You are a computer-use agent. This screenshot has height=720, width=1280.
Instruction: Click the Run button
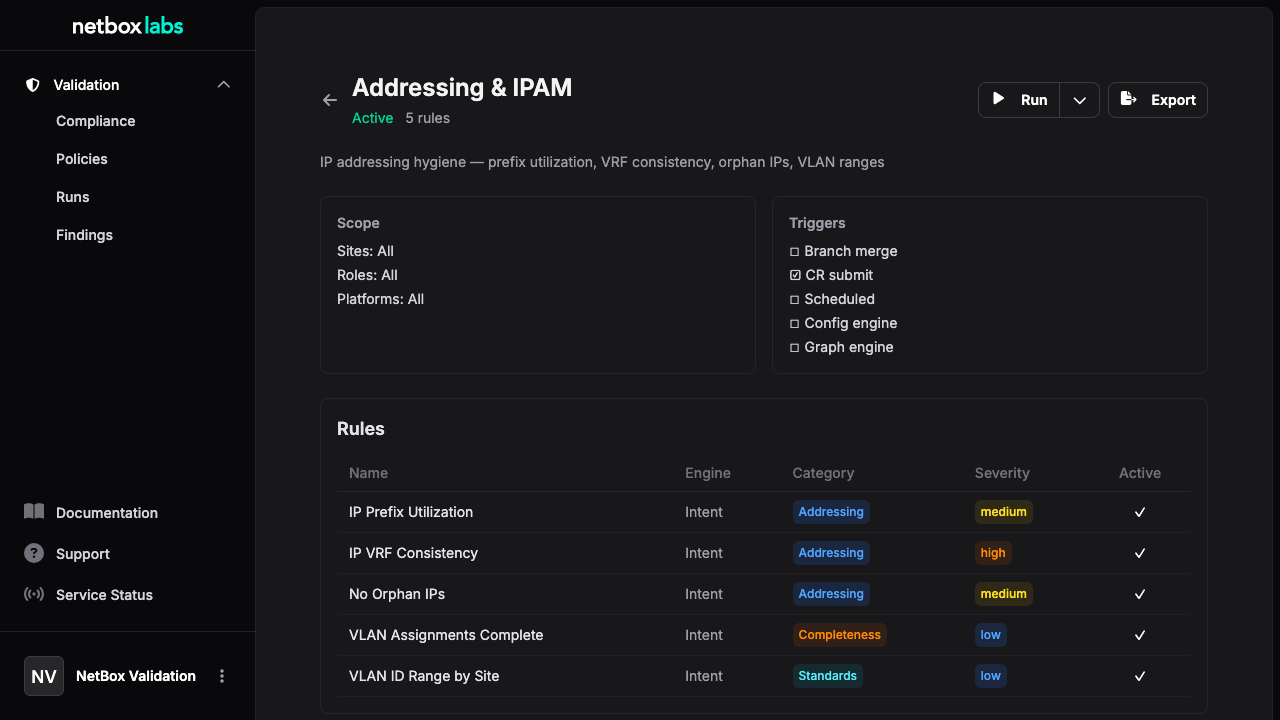coord(1019,100)
